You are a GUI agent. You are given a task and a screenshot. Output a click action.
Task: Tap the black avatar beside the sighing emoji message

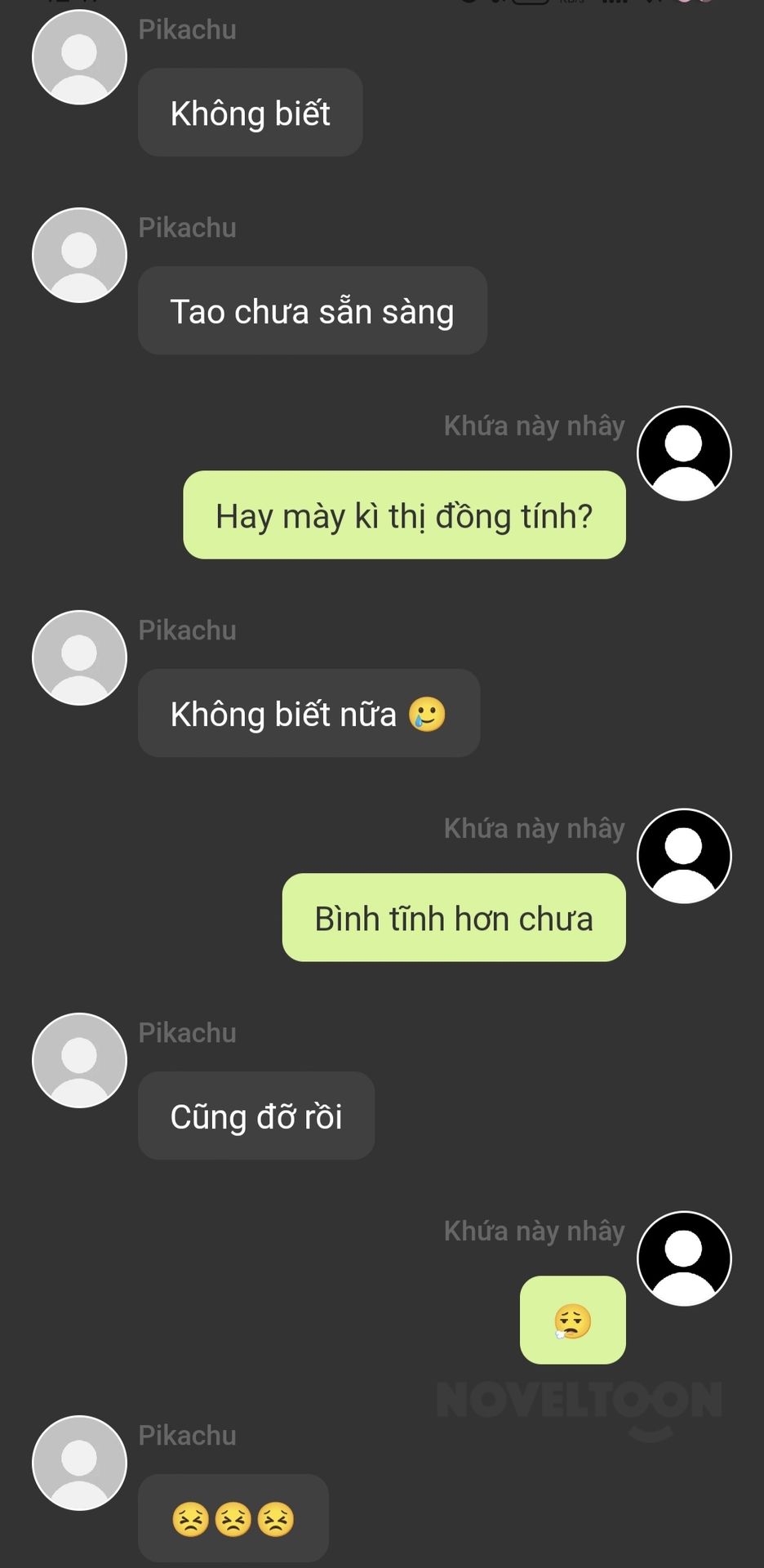point(684,1258)
